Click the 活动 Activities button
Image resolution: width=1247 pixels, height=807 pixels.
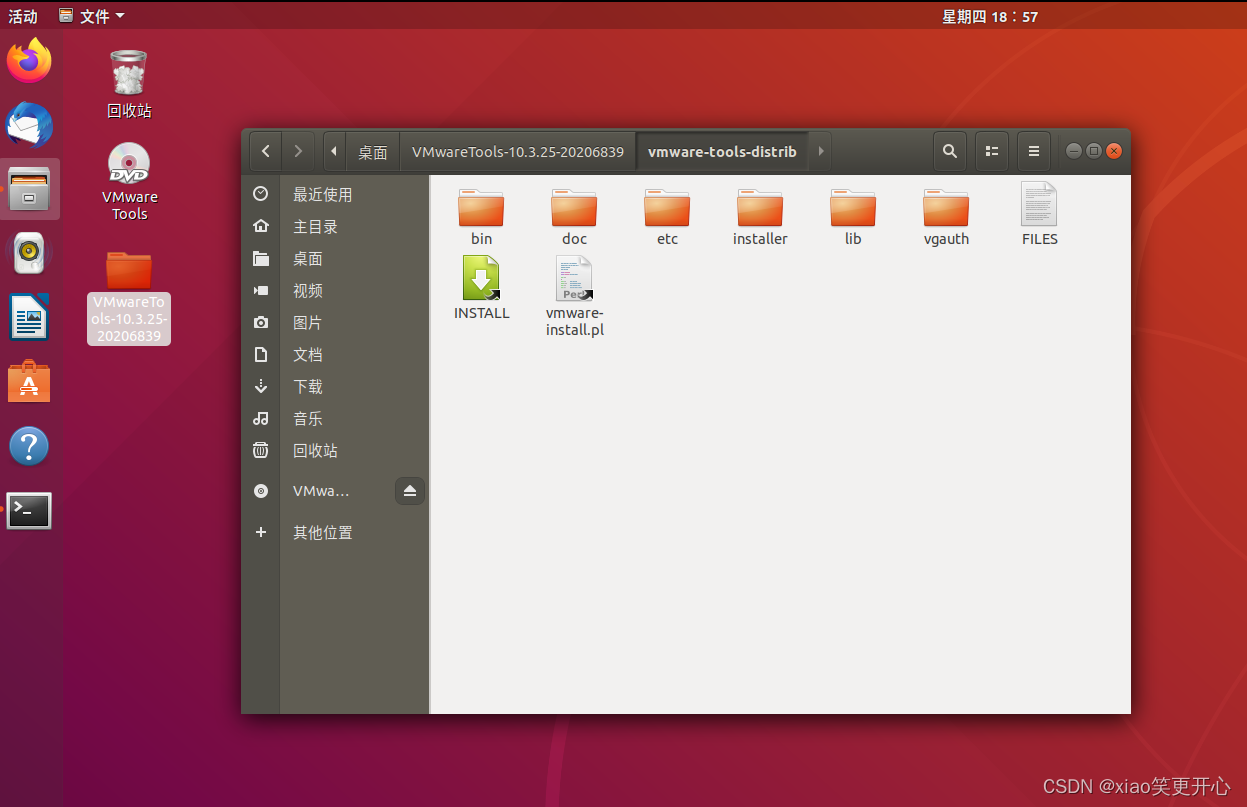click(23, 15)
